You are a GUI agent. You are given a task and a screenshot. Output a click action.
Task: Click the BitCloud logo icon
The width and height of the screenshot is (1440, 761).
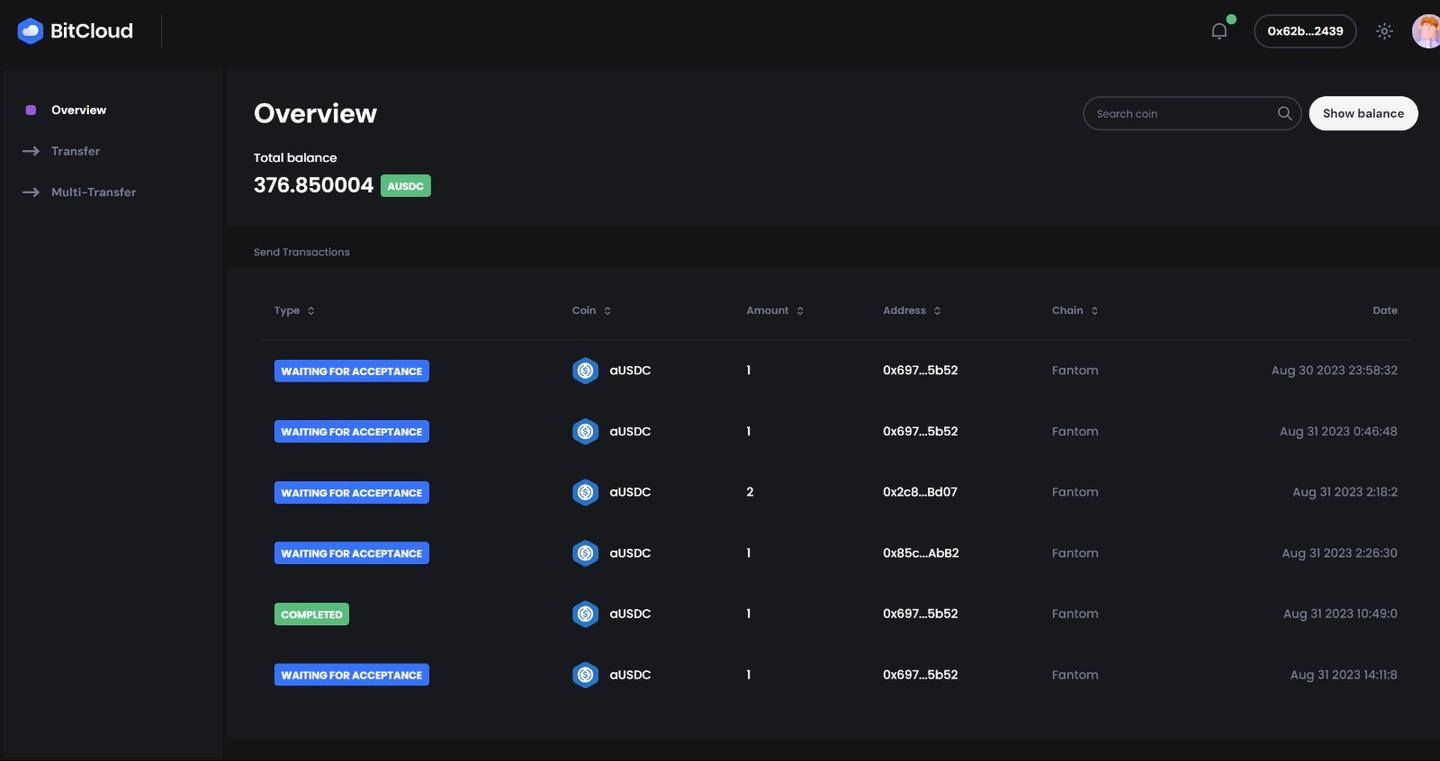tap(30, 31)
